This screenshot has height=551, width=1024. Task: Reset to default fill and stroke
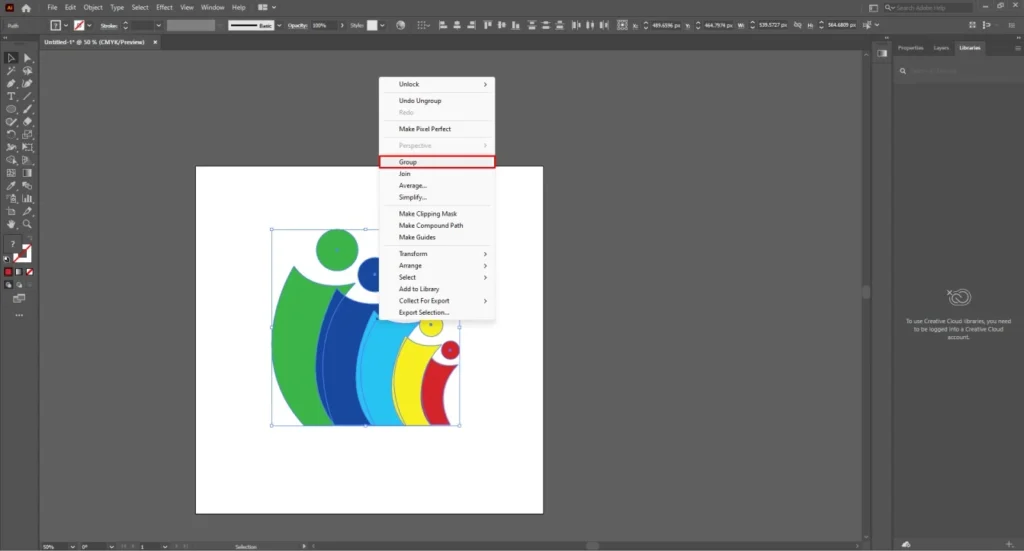[7, 260]
